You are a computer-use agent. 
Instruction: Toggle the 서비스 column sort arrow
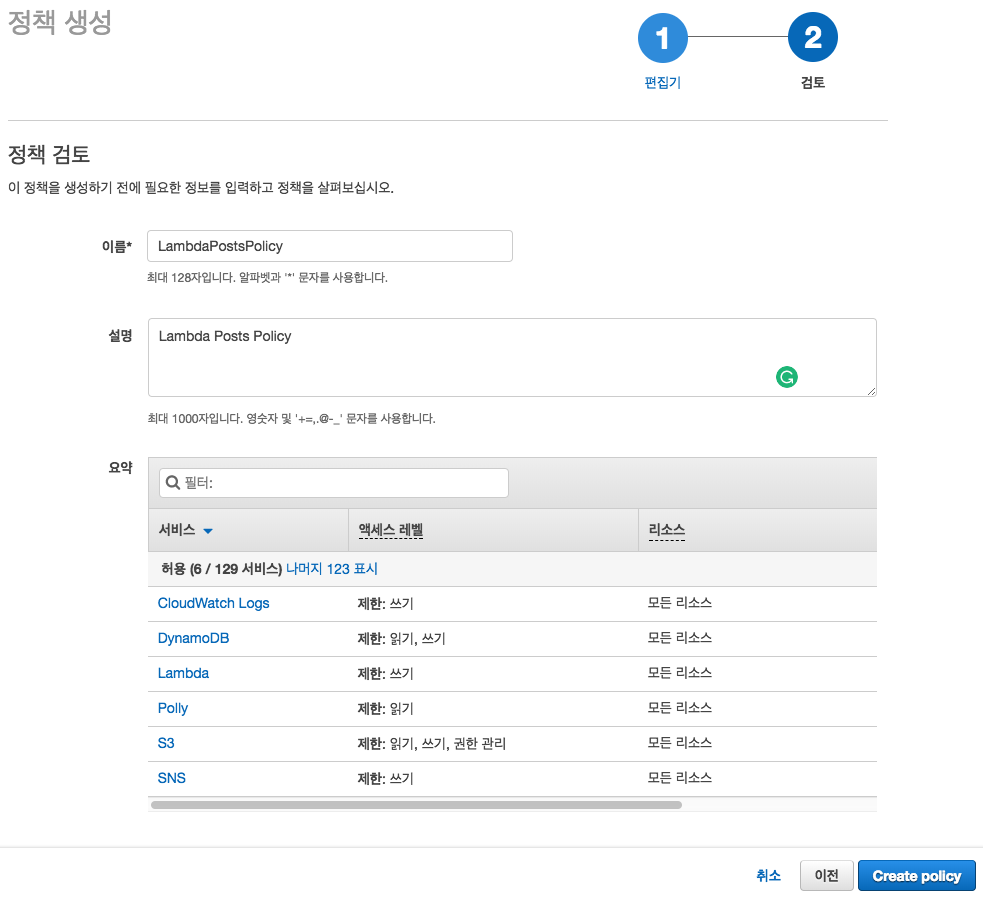[208, 531]
